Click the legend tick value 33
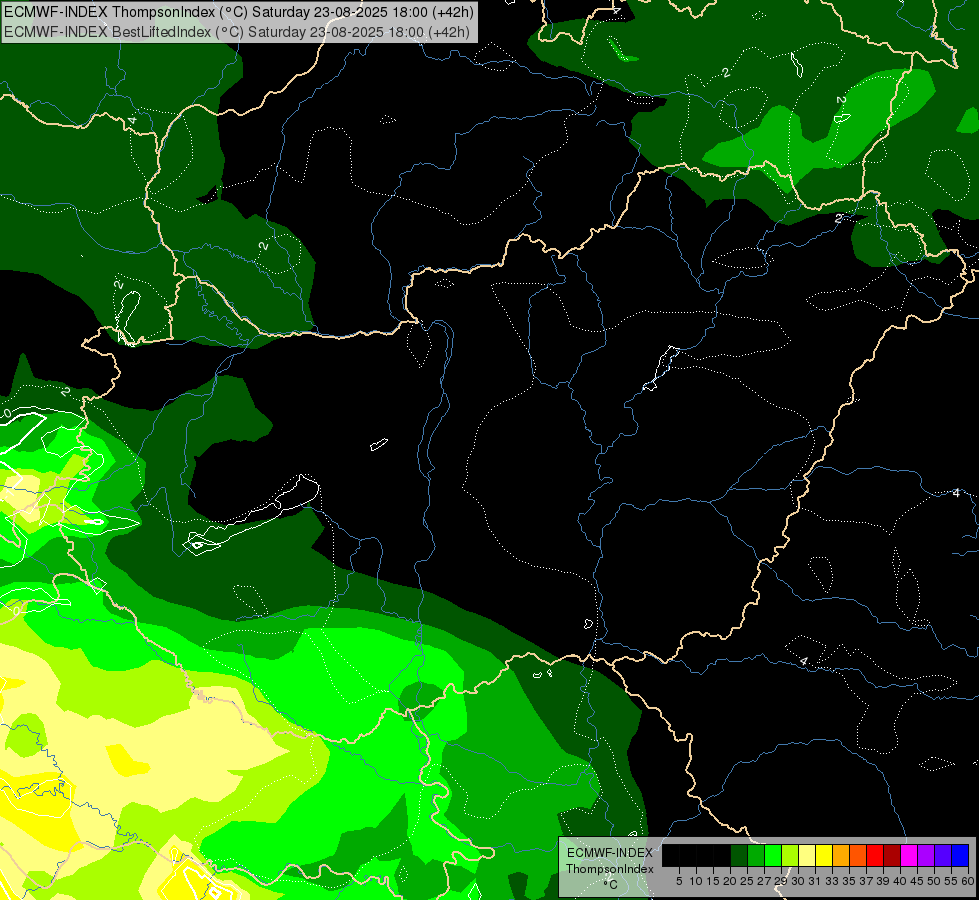Screen dimensions: 979x900 (832, 881)
